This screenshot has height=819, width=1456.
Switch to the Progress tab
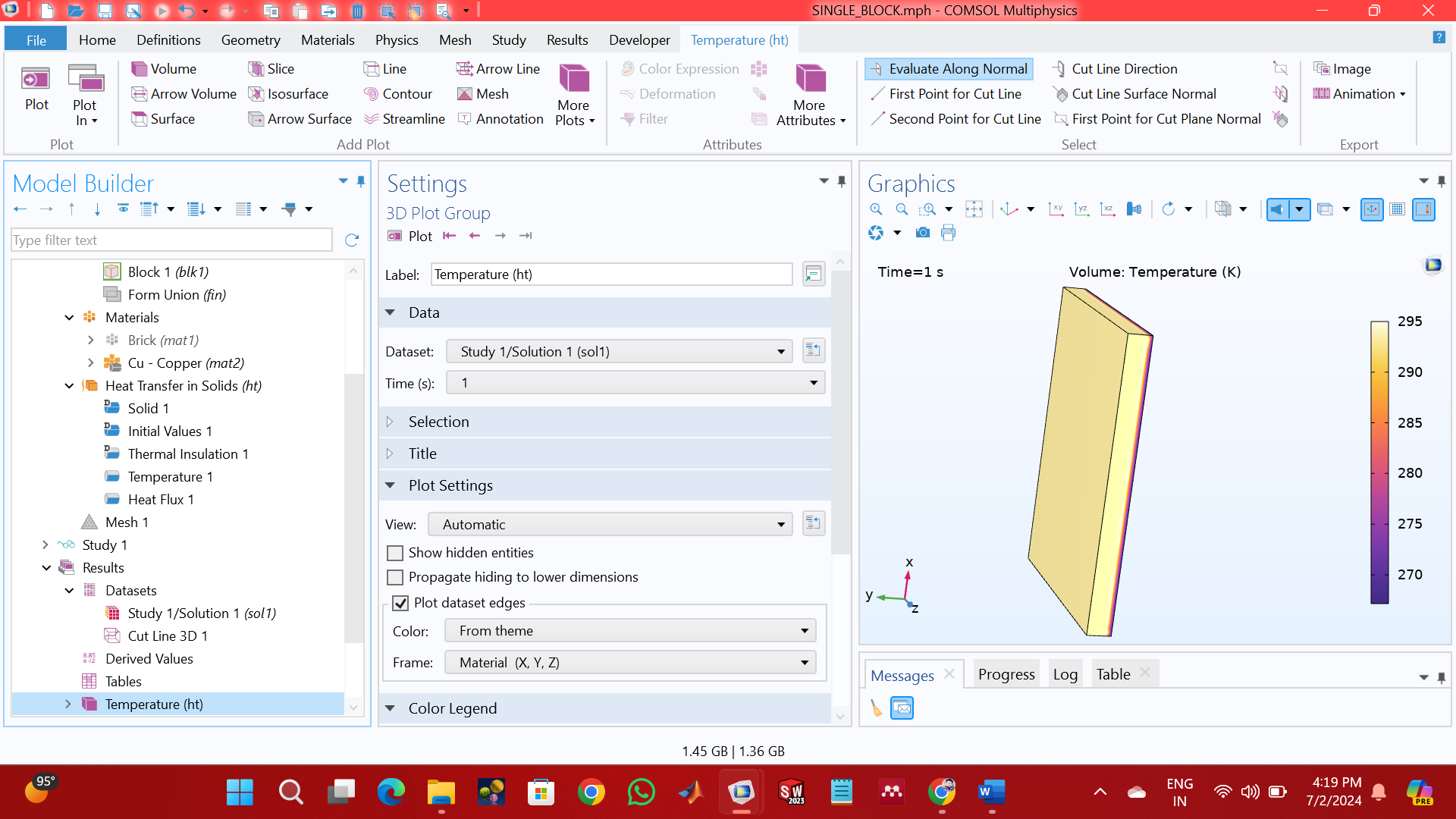(x=1006, y=674)
